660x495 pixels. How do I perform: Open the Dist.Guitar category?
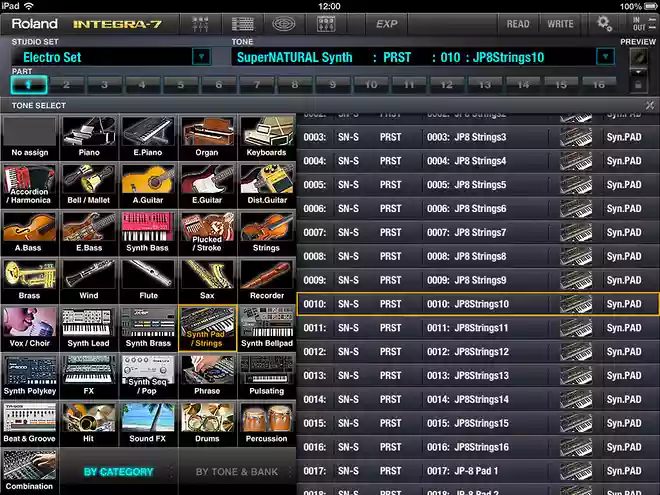point(266,185)
